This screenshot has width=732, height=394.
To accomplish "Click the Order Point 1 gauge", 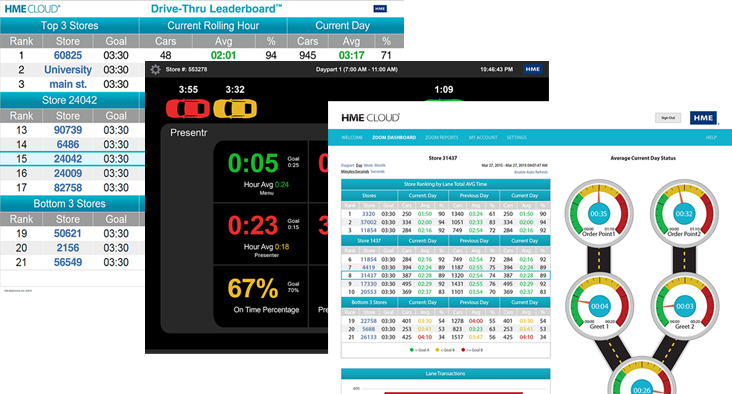I will 599,214.
